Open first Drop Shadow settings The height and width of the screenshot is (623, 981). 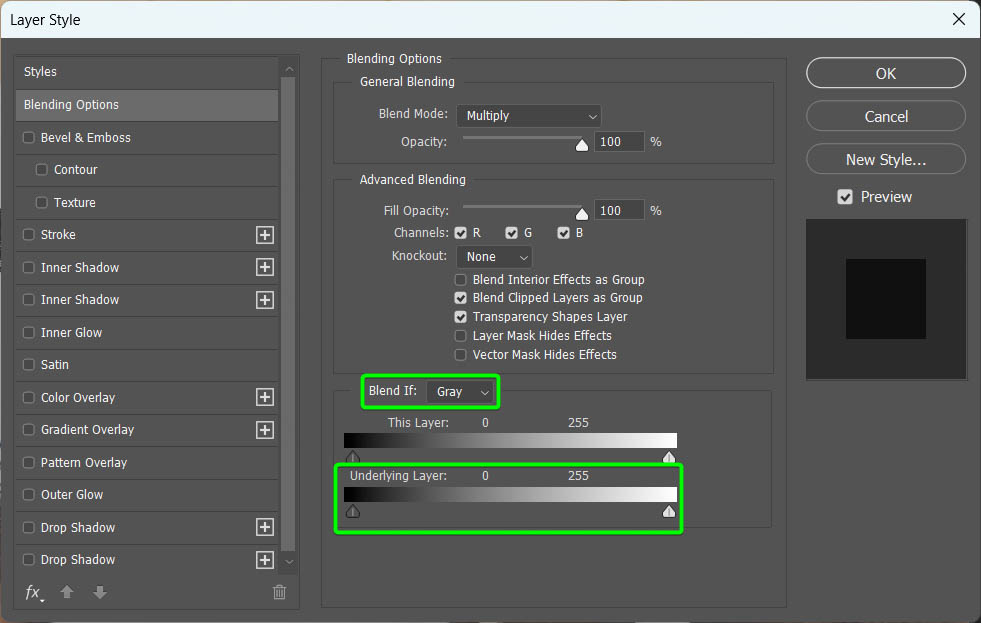point(78,527)
